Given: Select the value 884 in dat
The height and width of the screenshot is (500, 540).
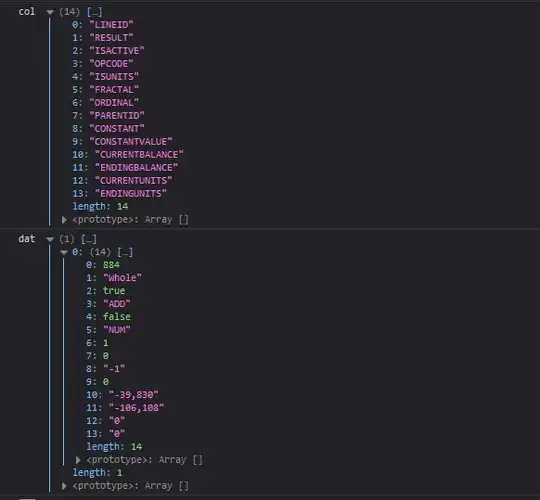Looking at the screenshot, I should coord(111,265).
